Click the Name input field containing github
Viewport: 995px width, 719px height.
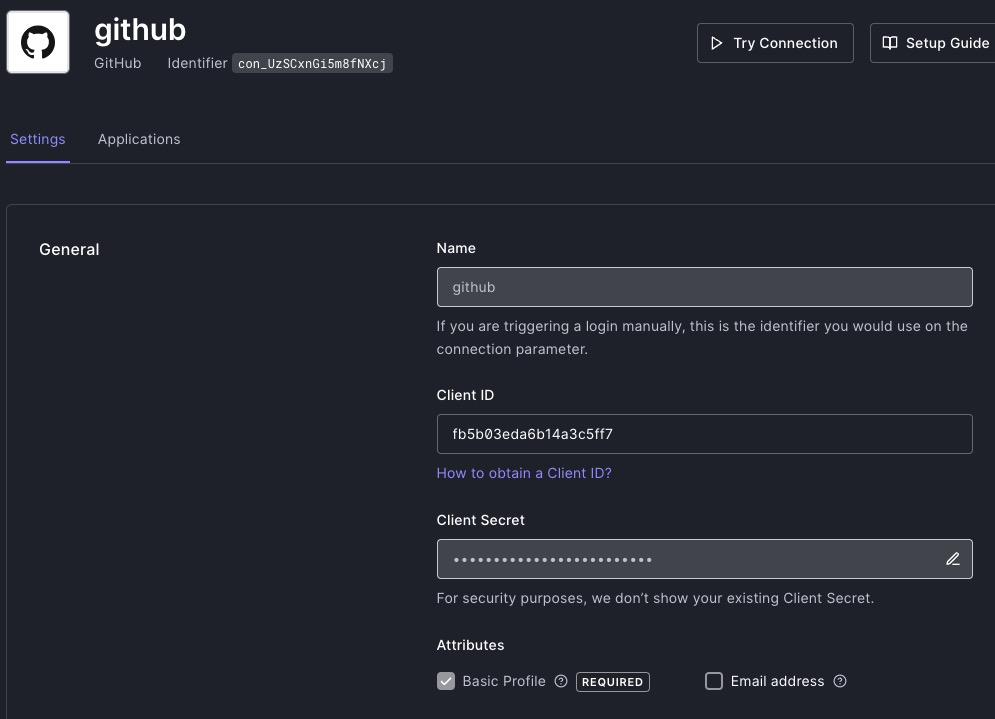point(704,287)
